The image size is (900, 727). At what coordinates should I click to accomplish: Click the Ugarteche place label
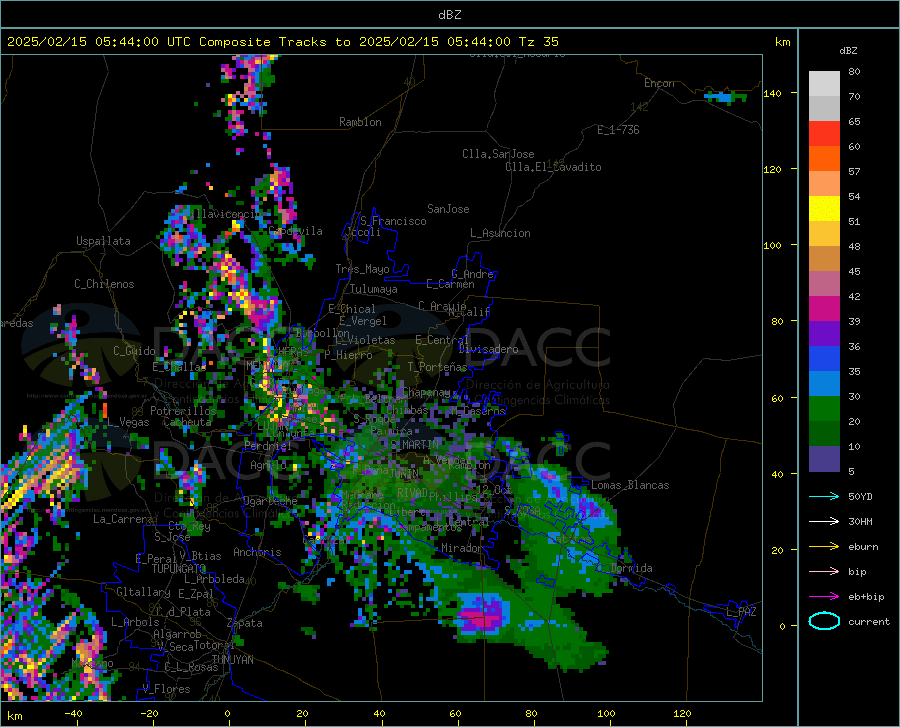tap(270, 500)
